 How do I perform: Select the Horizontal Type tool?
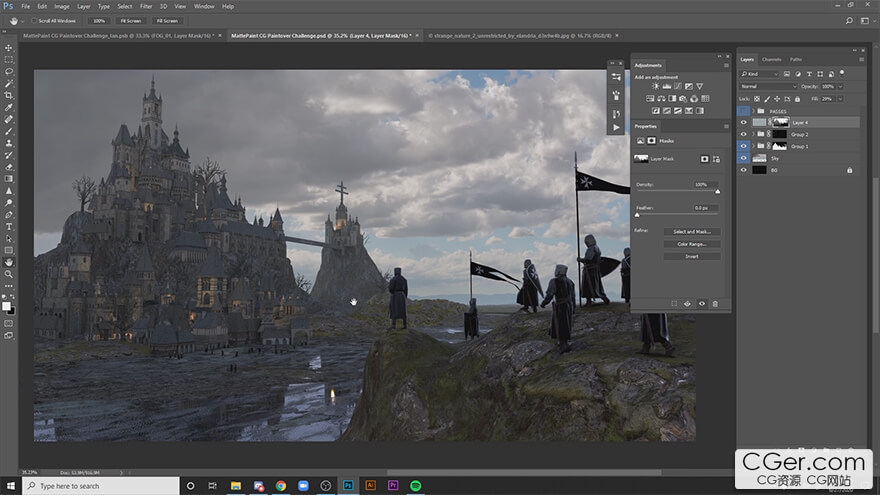click(x=8, y=227)
